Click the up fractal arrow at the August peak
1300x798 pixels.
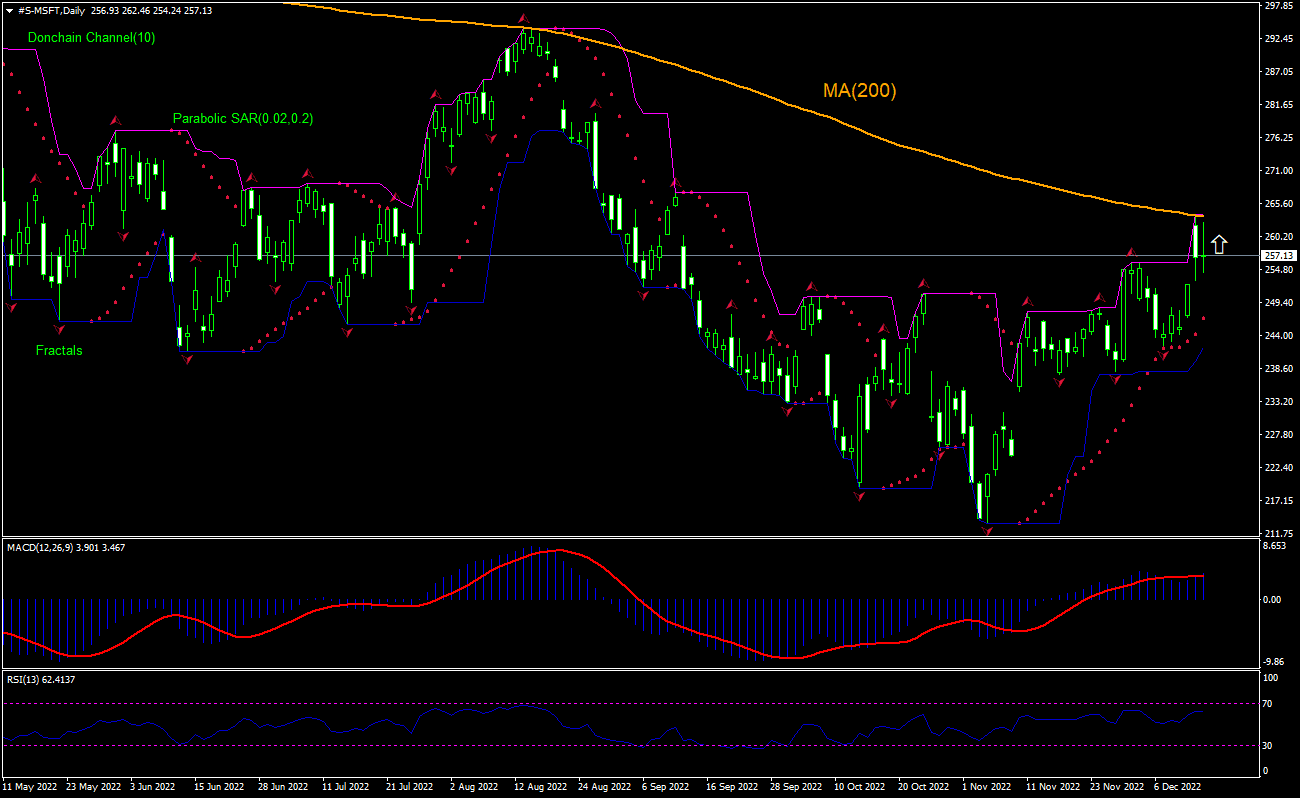pyautogui.click(x=522, y=20)
